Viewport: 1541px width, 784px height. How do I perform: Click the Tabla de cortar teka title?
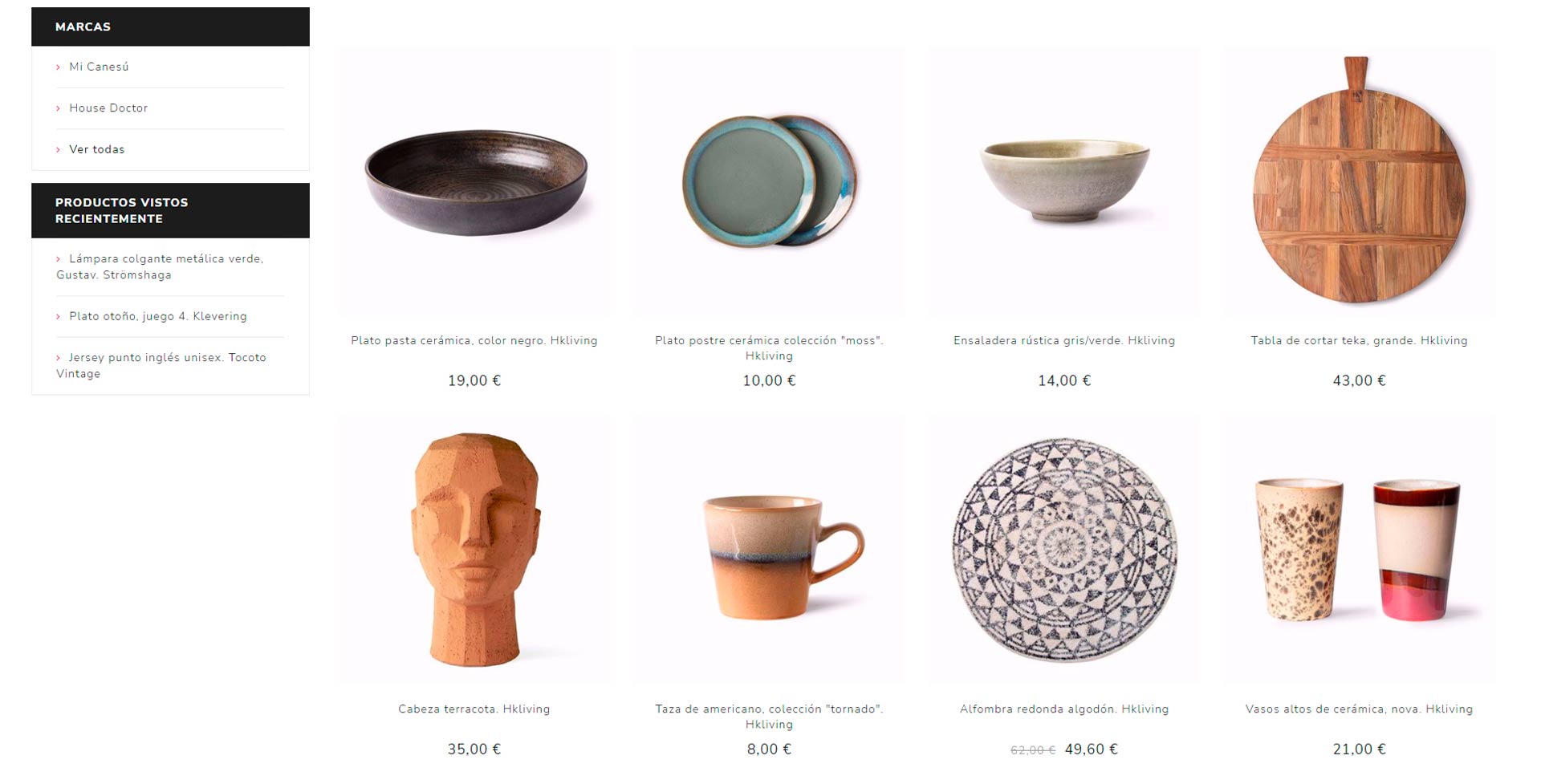click(x=1359, y=340)
